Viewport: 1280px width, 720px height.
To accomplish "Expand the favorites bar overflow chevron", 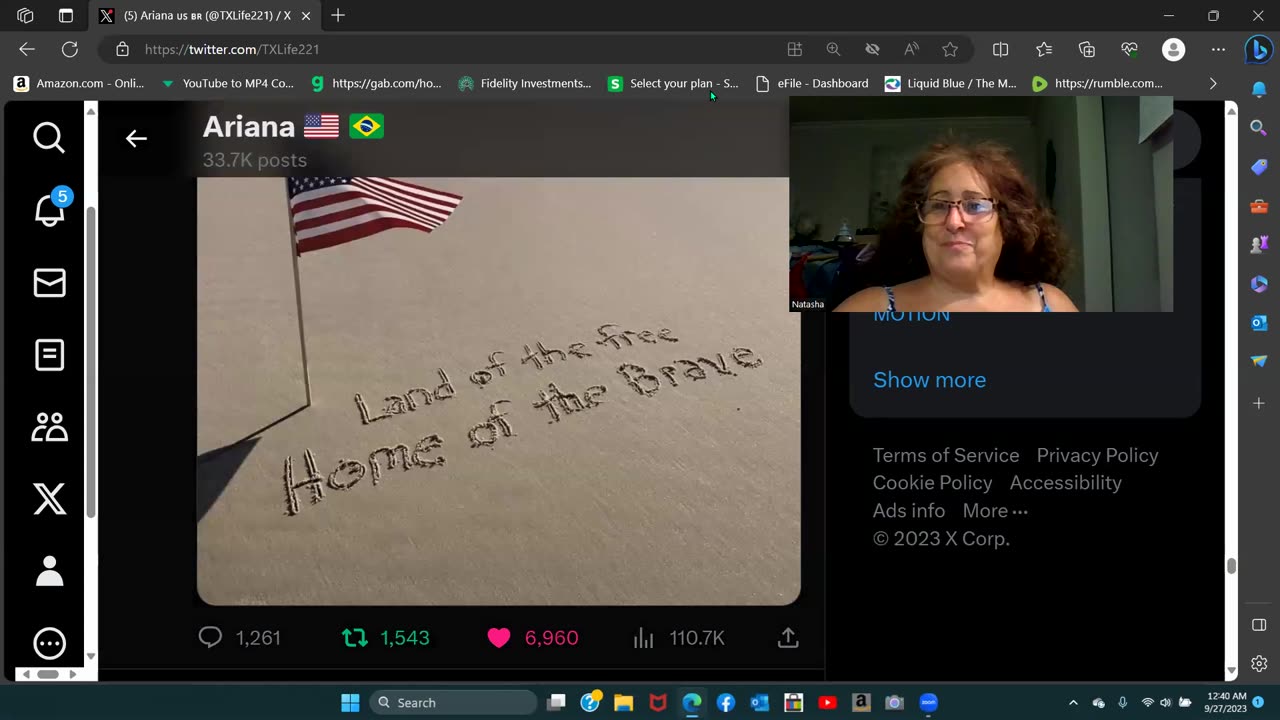I will point(1213,83).
